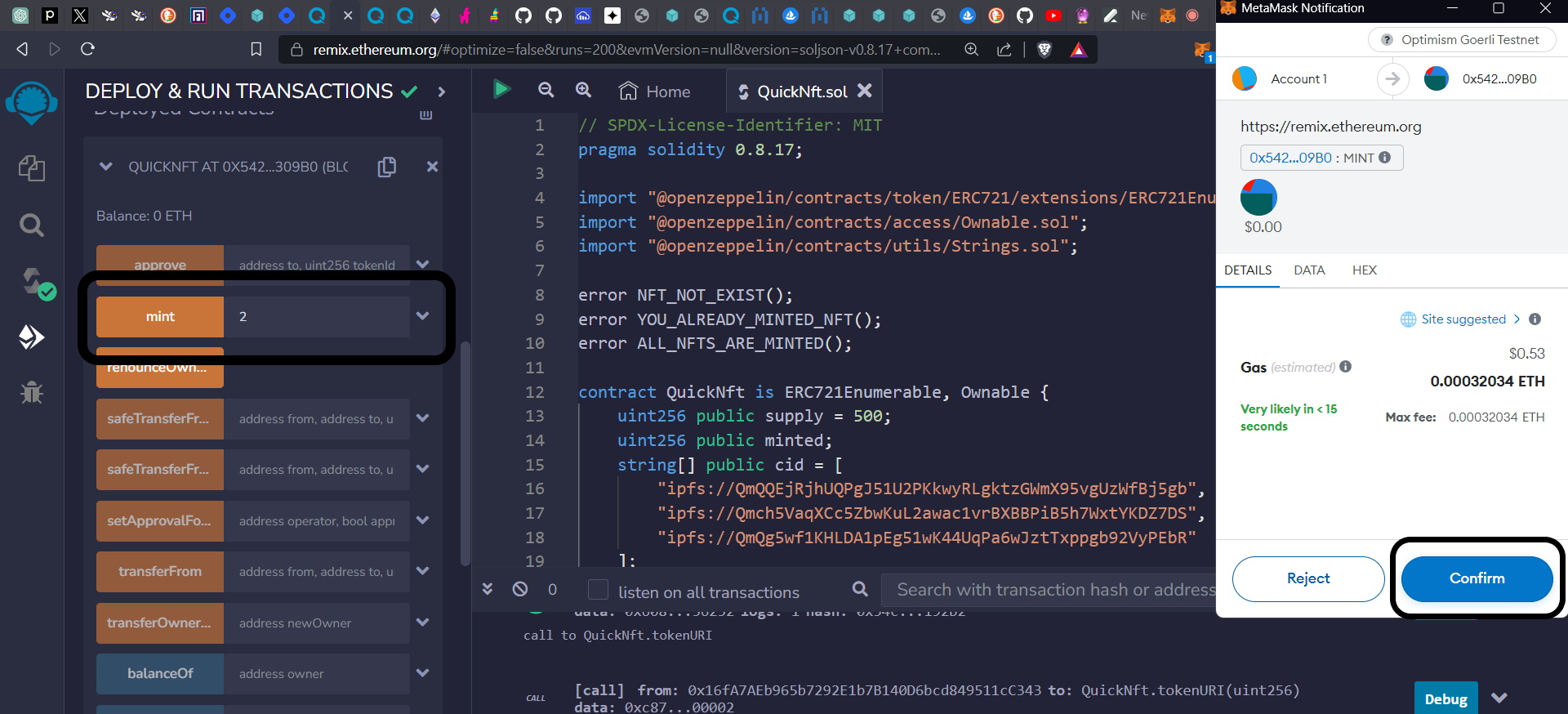Reject the MetaMask transaction
This screenshot has width=1568, height=714.
(x=1307, y=578)
